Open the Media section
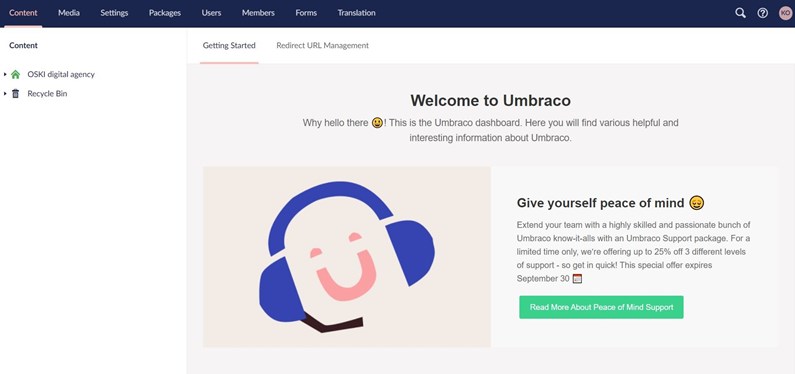795x374 pixels. (x=69, y=13)
